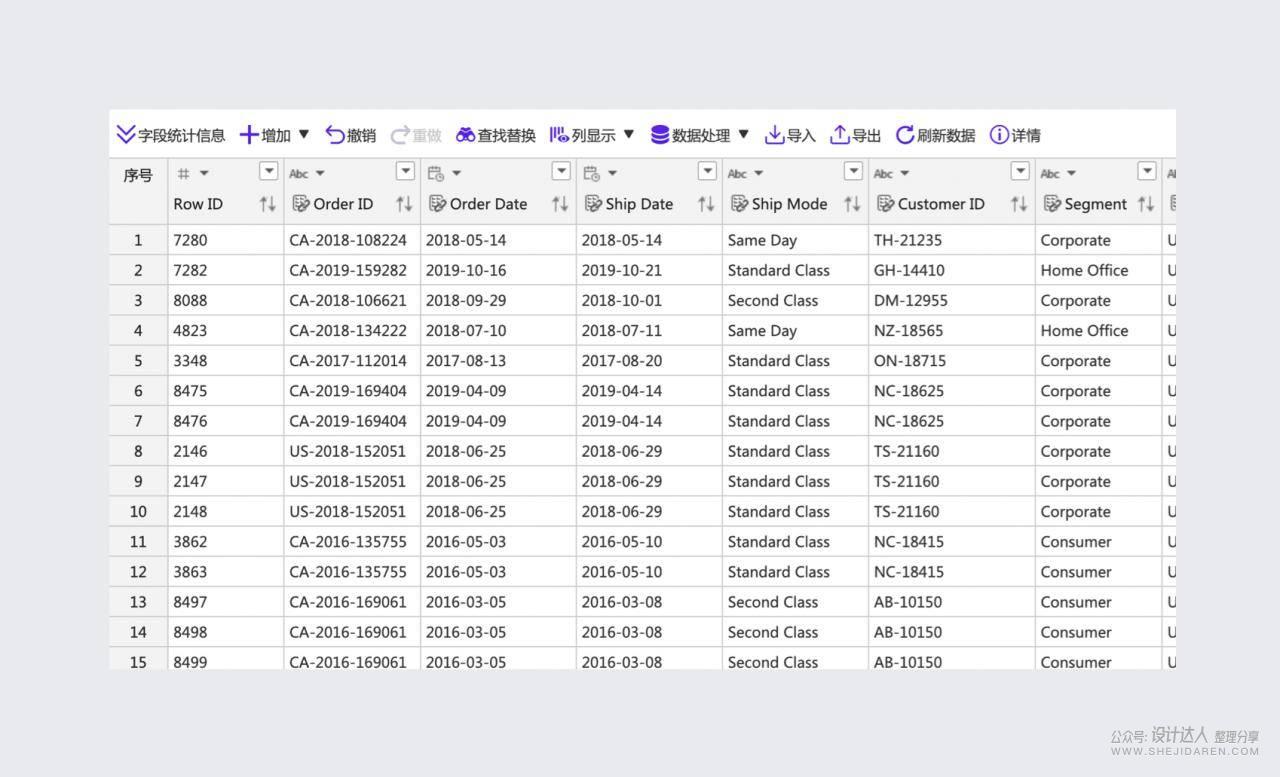Viewport: 1280px width, 777px height.
Task: Click the Customer ID column name
Action: click(941, 204)
